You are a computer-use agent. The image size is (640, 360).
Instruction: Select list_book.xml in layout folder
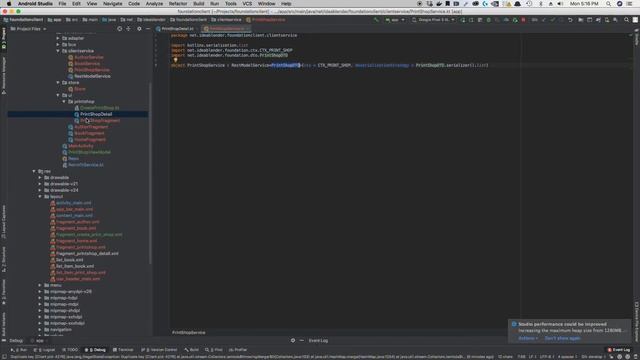pyautogui.click(x=69, y=260)
